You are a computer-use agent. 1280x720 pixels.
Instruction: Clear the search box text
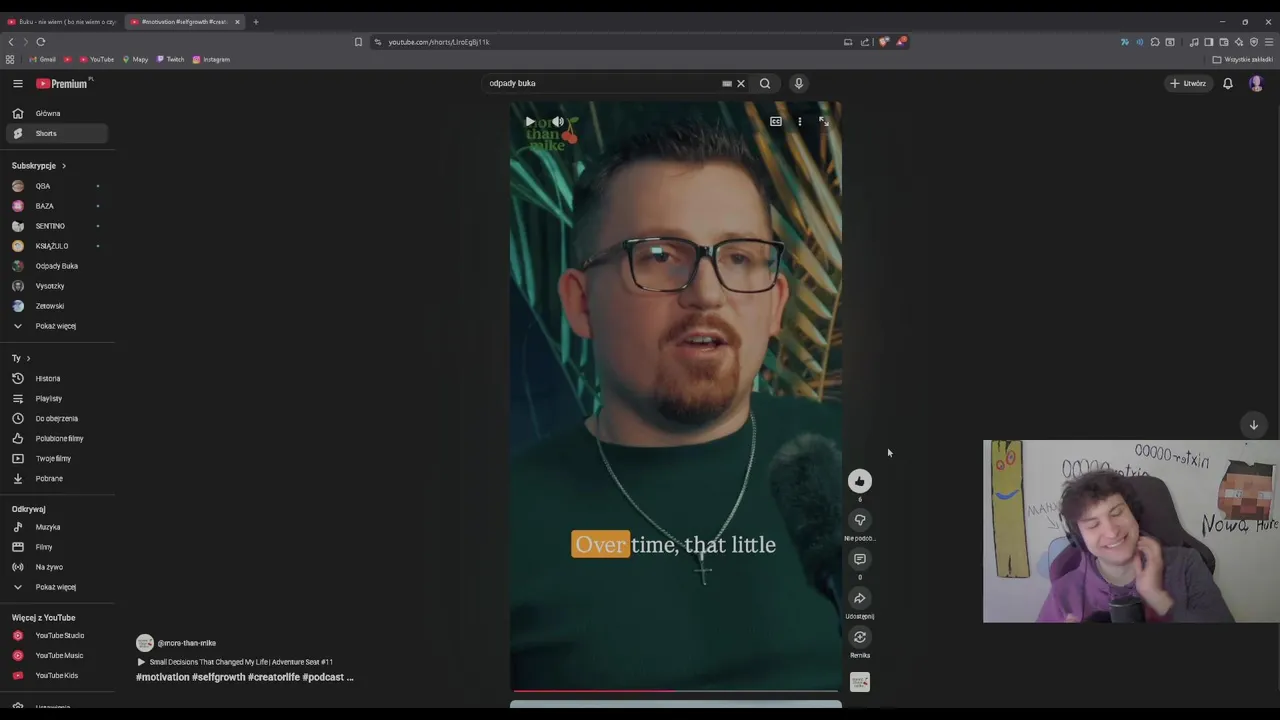pyautogui.click(x=741, y=84)
